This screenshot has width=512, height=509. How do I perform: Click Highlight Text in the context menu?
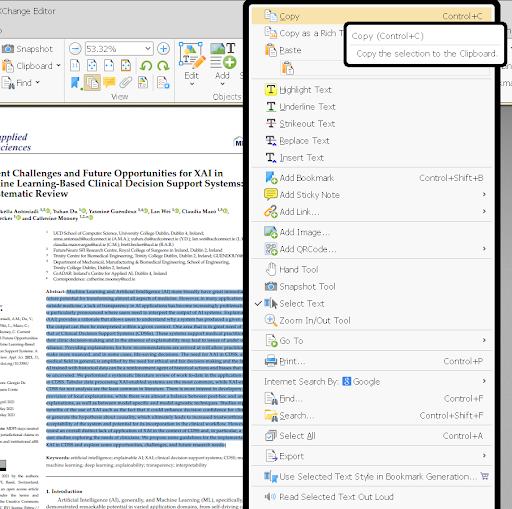(372, 90)
